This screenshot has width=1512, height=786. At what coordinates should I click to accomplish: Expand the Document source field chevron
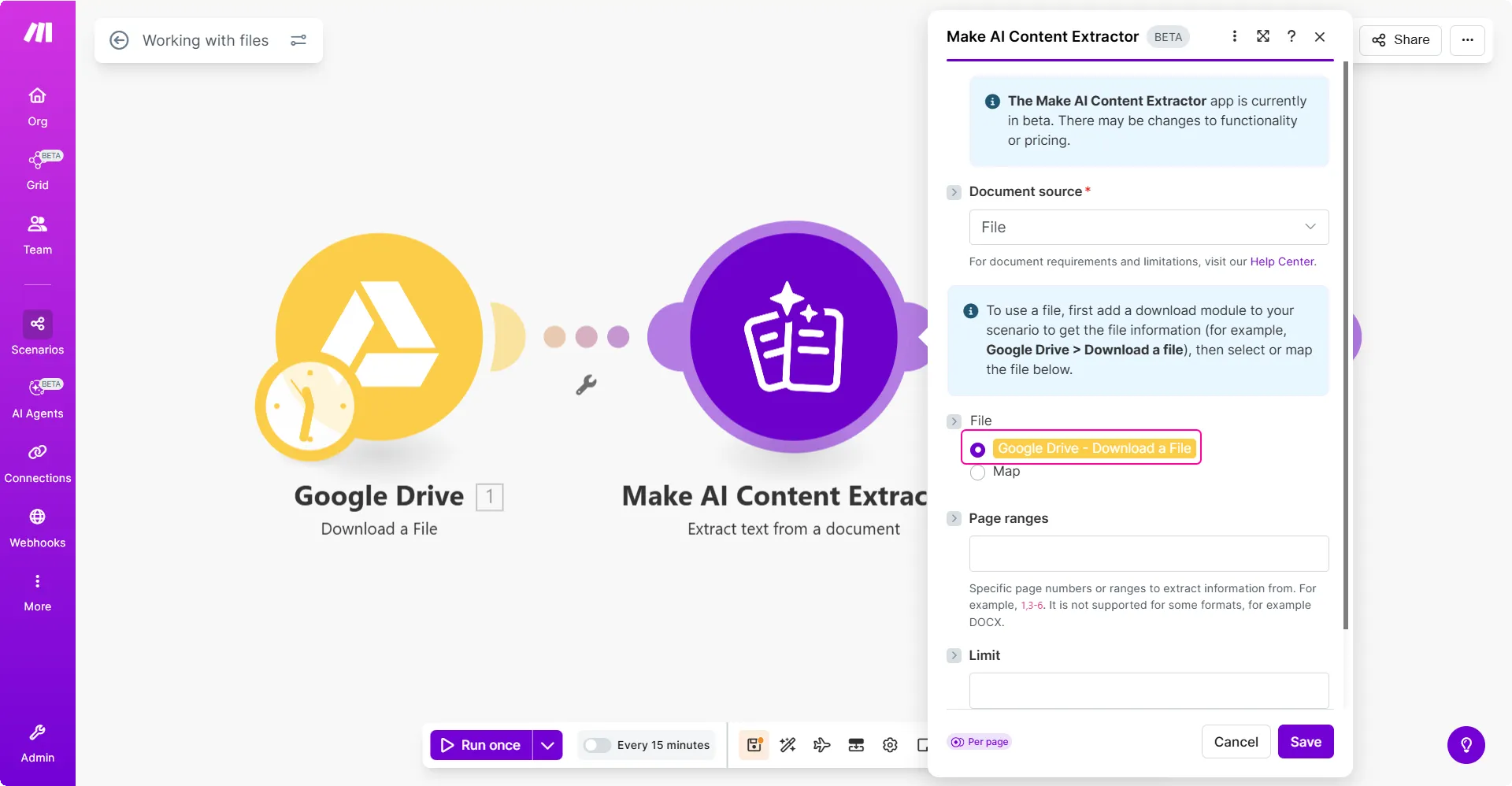coord(954,192)
